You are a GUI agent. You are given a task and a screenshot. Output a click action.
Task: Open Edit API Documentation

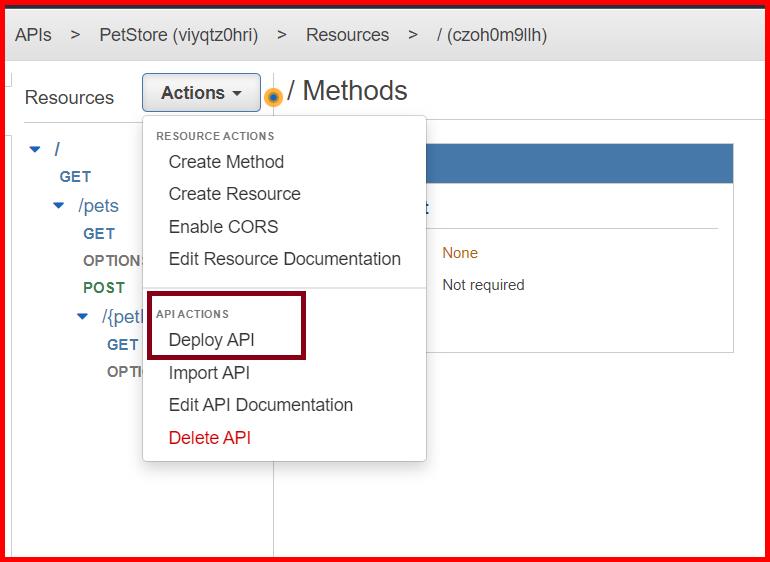(260, 405)
